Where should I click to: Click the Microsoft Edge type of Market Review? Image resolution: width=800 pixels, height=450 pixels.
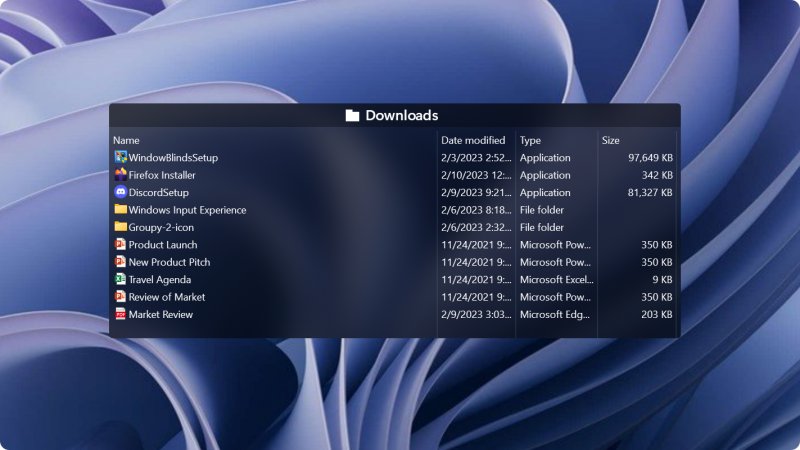click(x=555, y=315)
